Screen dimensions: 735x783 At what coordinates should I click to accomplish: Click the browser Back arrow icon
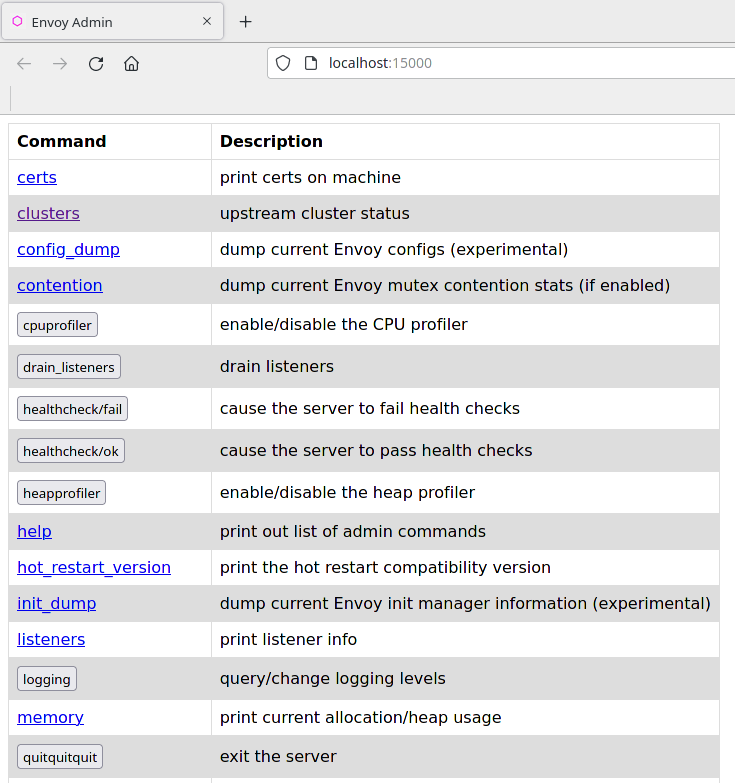[x=24, y=64]
